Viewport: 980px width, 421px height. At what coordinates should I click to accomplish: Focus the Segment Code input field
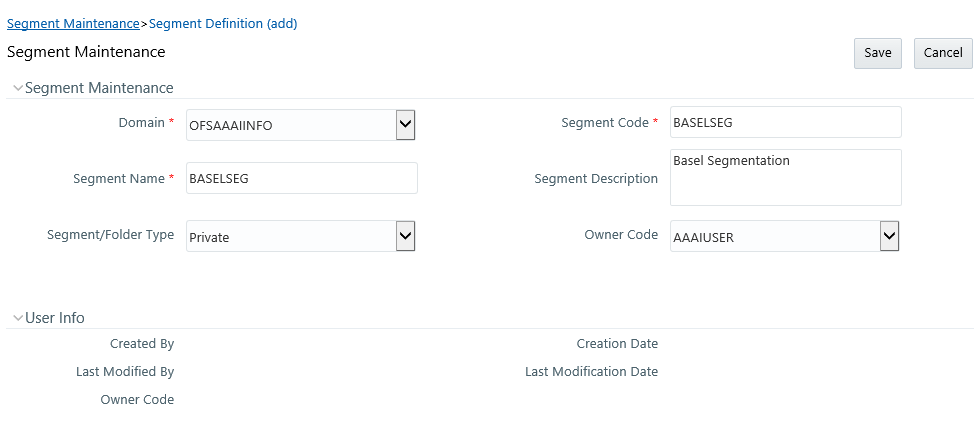tap(785, 123)
